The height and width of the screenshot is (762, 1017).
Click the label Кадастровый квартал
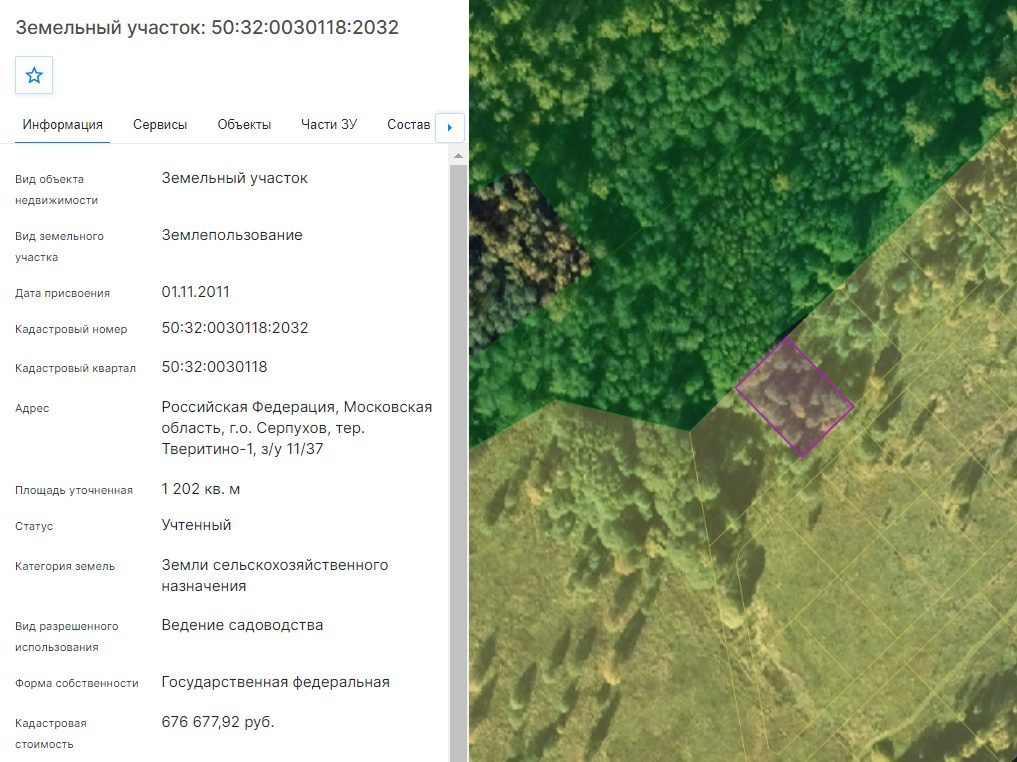pyautogui.click(x=75, y=368)
